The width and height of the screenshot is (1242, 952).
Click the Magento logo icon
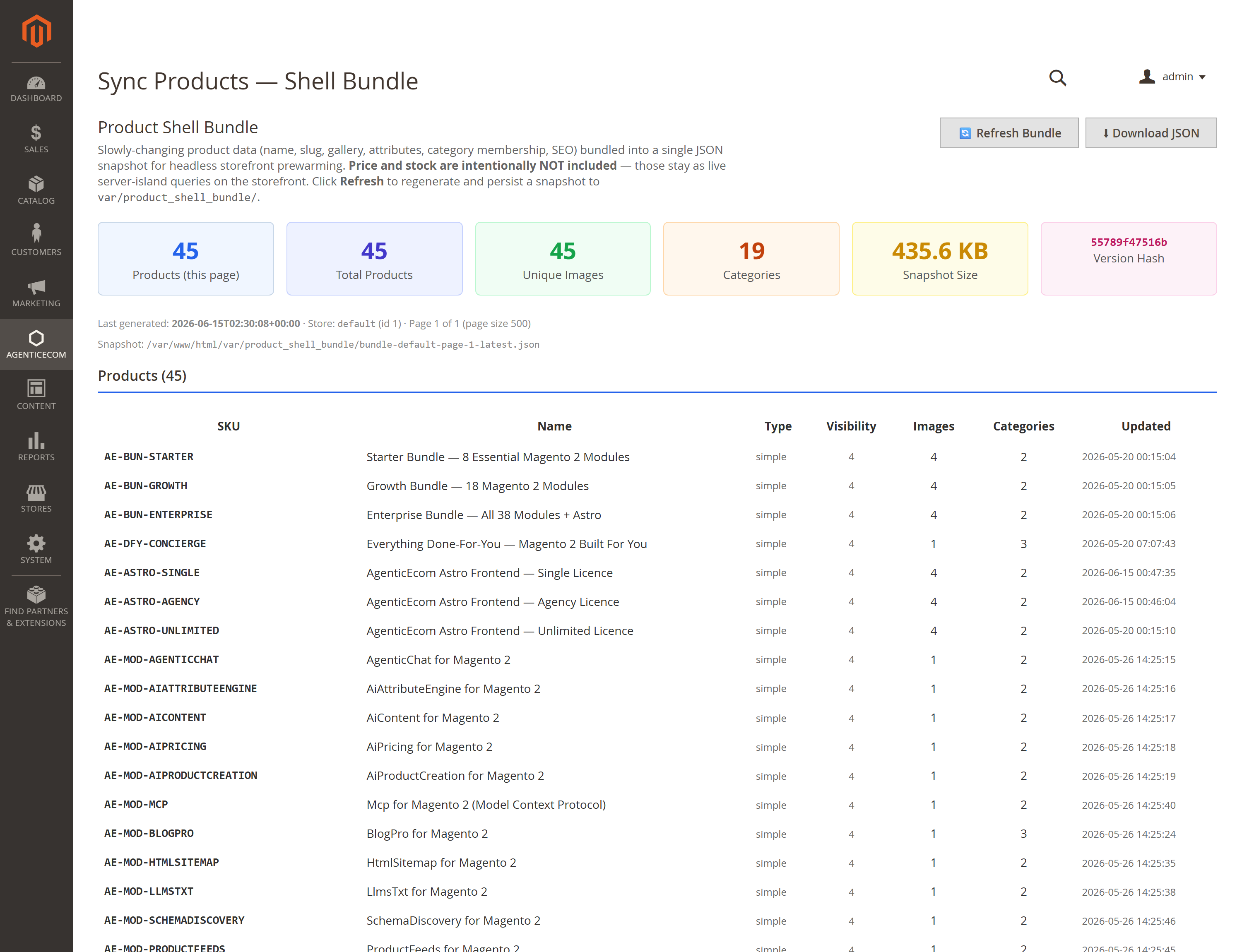[x=36, y=31]
